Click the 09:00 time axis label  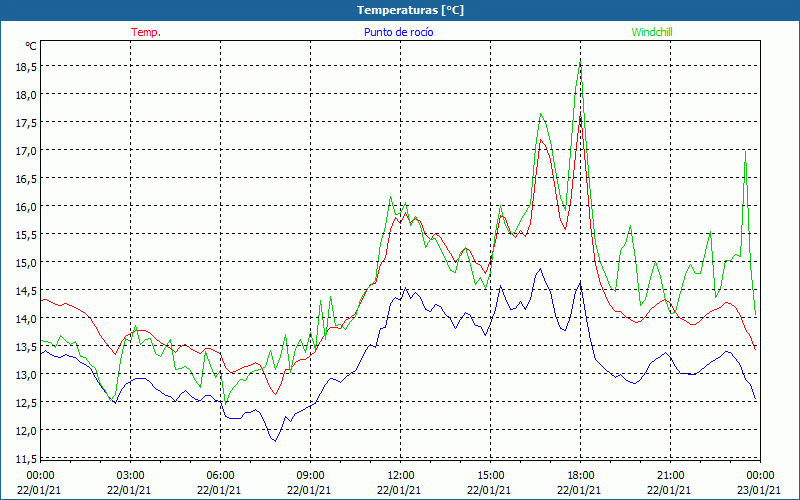click(311, 476)
